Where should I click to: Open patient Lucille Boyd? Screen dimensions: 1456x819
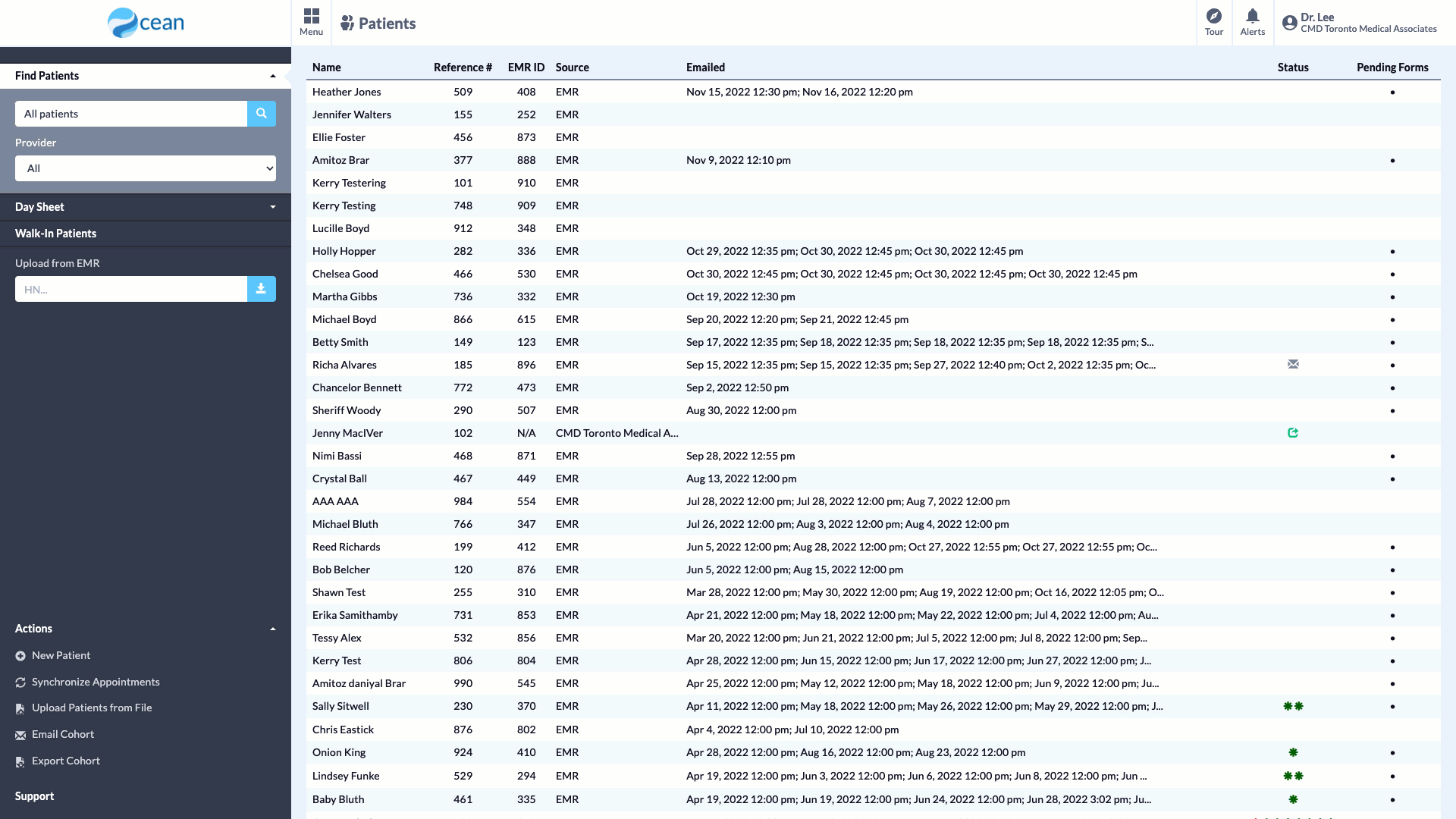pos(340,228)
